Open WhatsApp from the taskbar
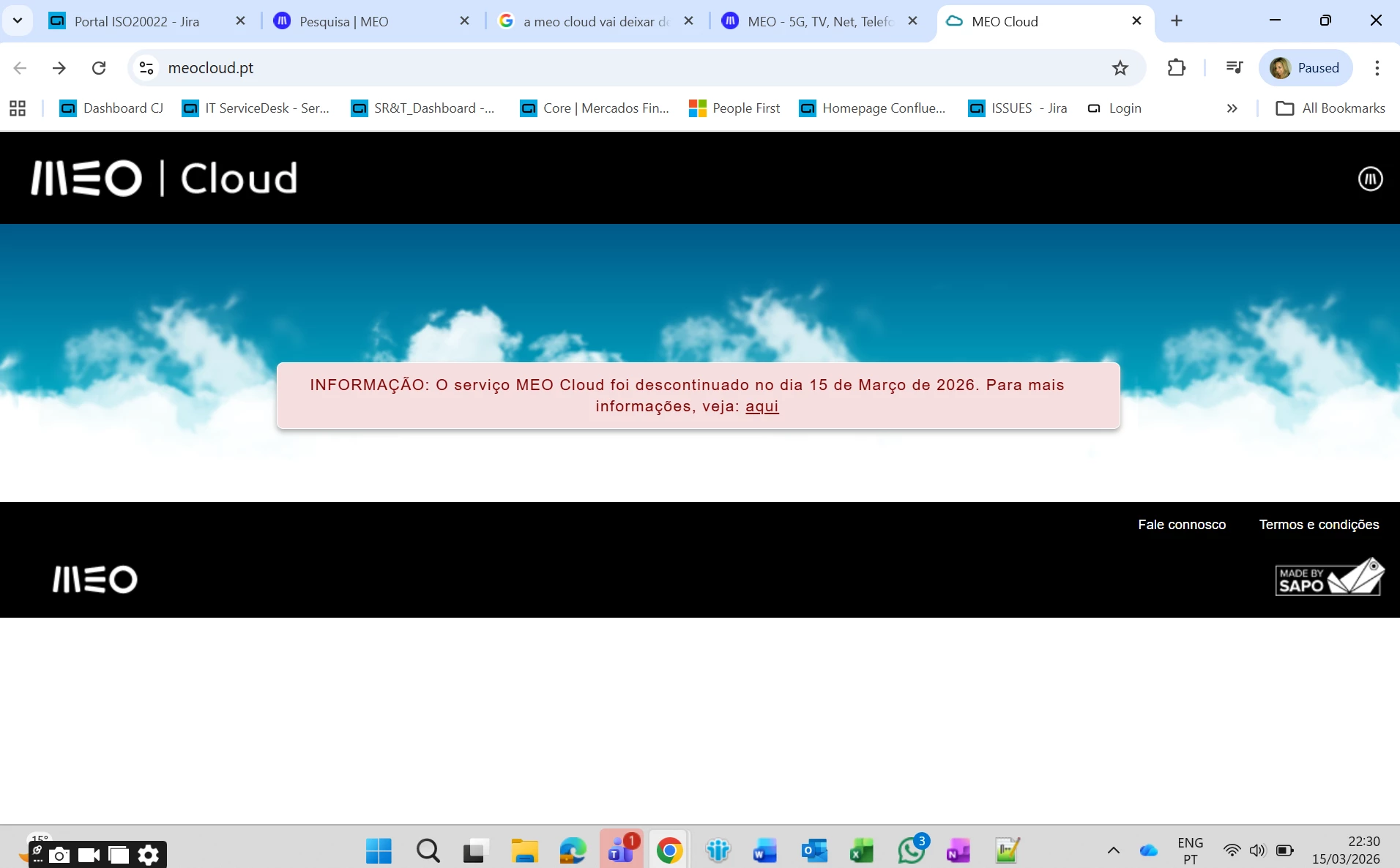Screen dimensions: 1400x868 coord(912,850)
